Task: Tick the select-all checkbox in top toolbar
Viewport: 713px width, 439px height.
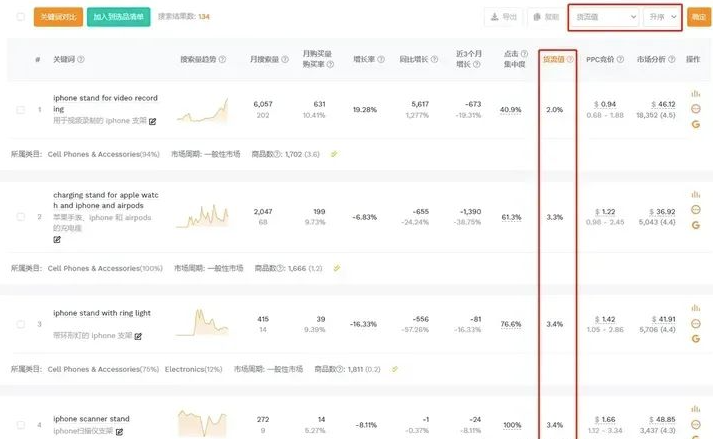Action: coord(20,17)
